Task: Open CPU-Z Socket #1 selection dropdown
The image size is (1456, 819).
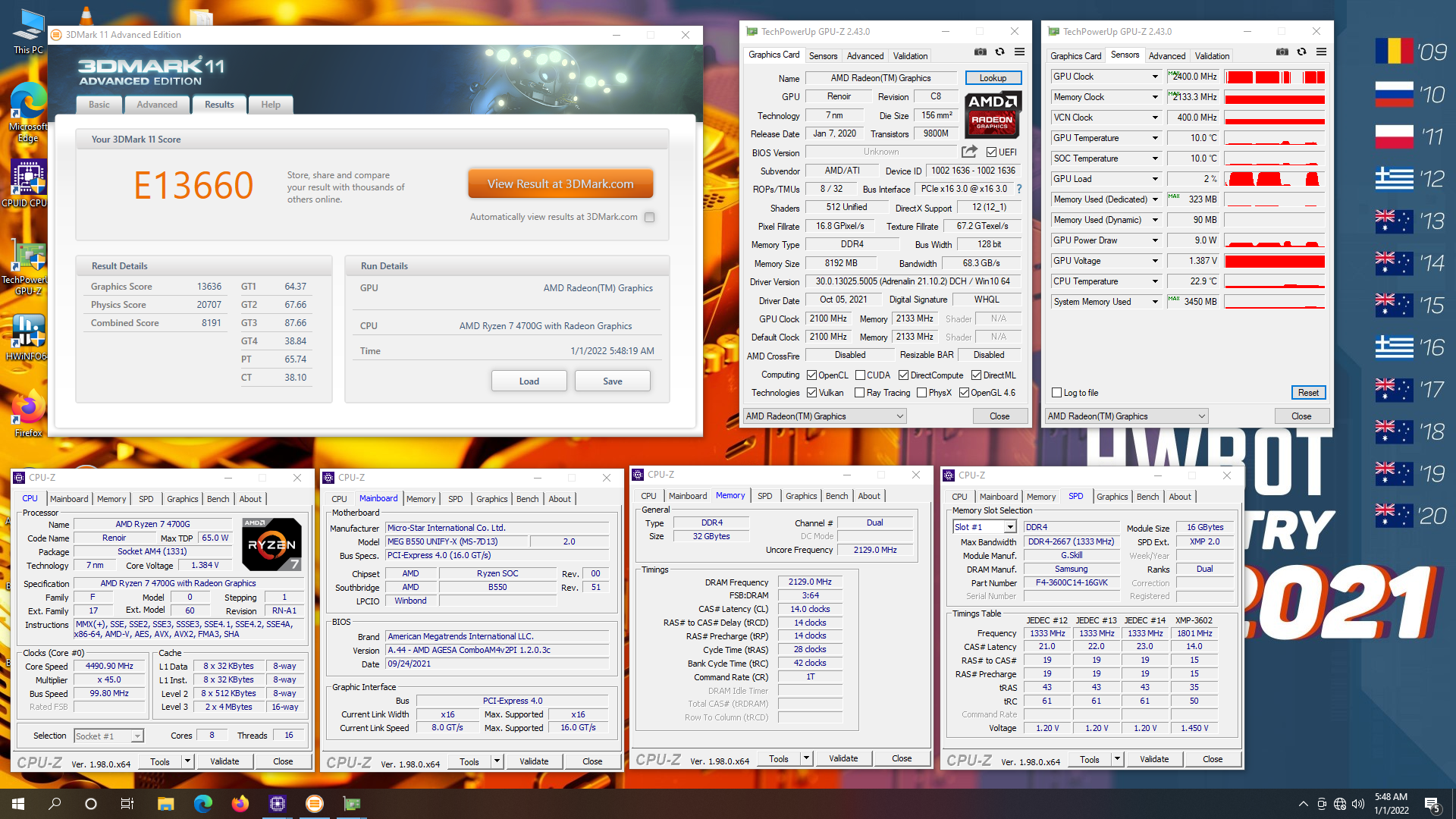Action: (x=108, y=736)
